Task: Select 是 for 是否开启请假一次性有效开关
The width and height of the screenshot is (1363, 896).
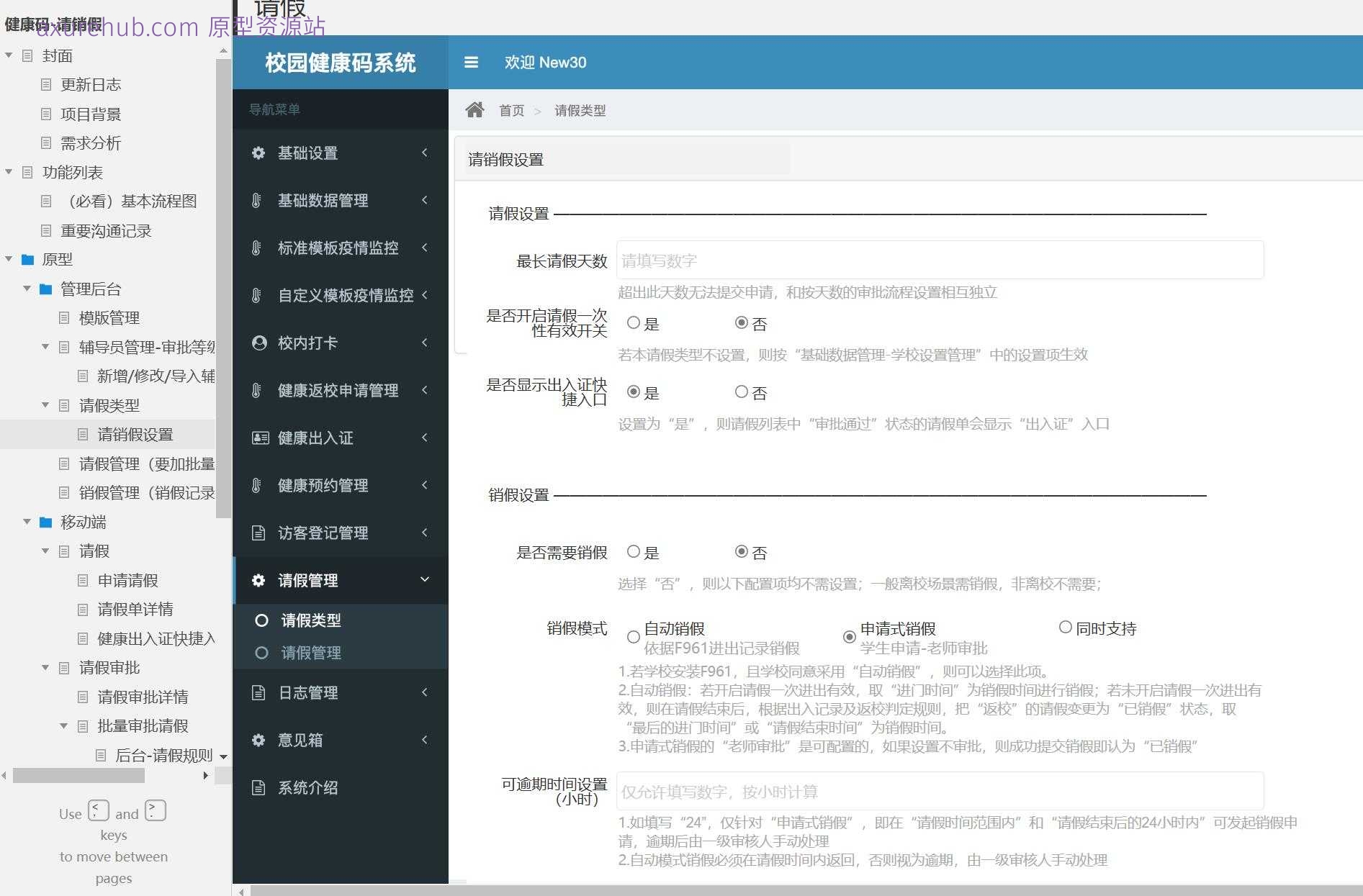Action: [633, 323]
